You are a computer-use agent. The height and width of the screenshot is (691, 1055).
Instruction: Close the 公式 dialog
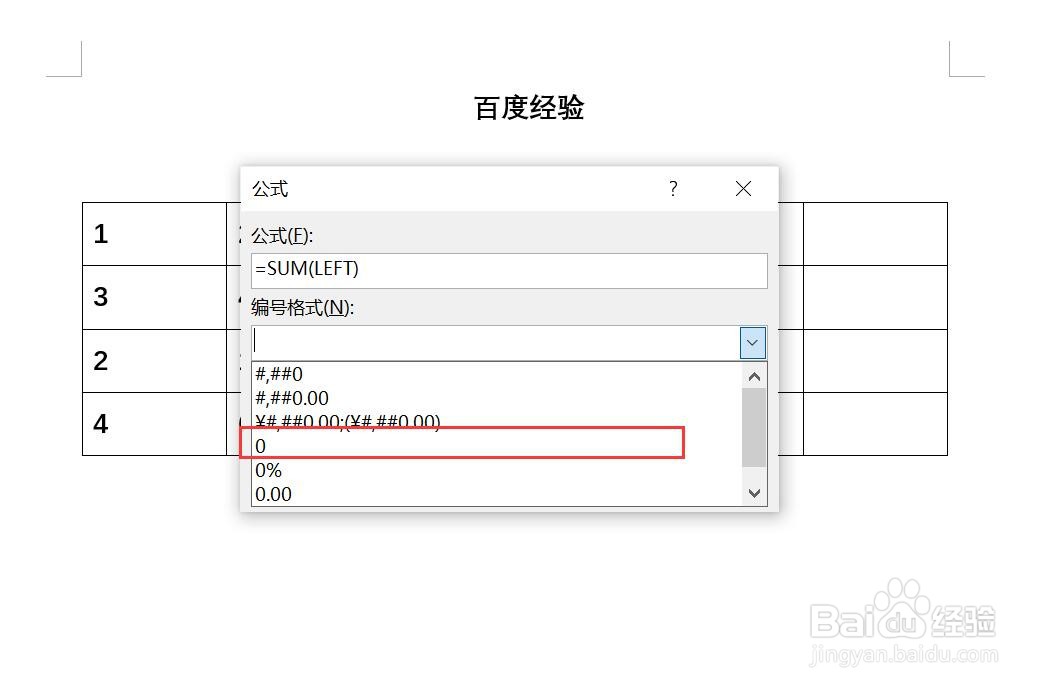point(743,188)
